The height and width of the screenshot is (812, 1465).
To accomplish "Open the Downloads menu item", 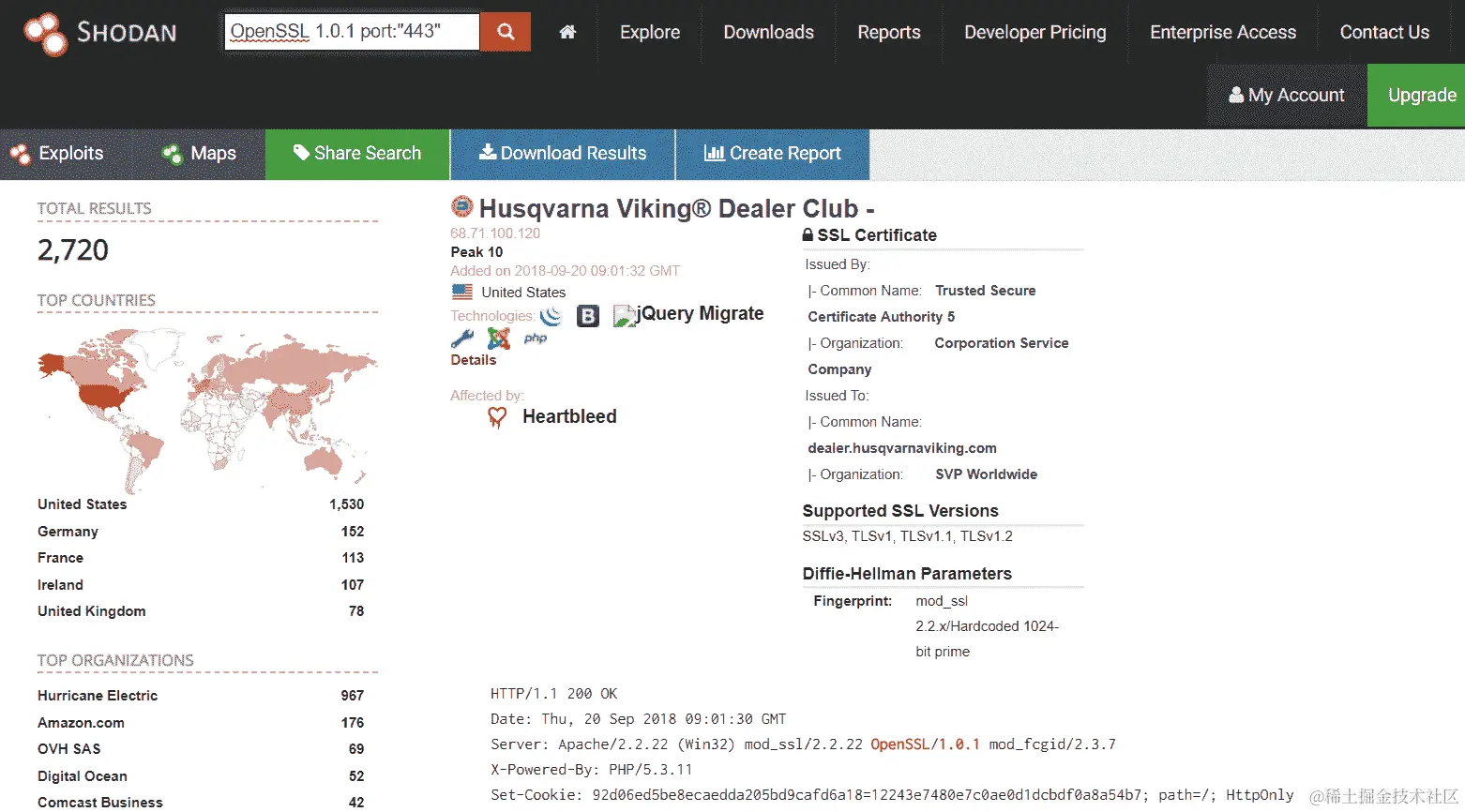I will (x=769, y=32).
